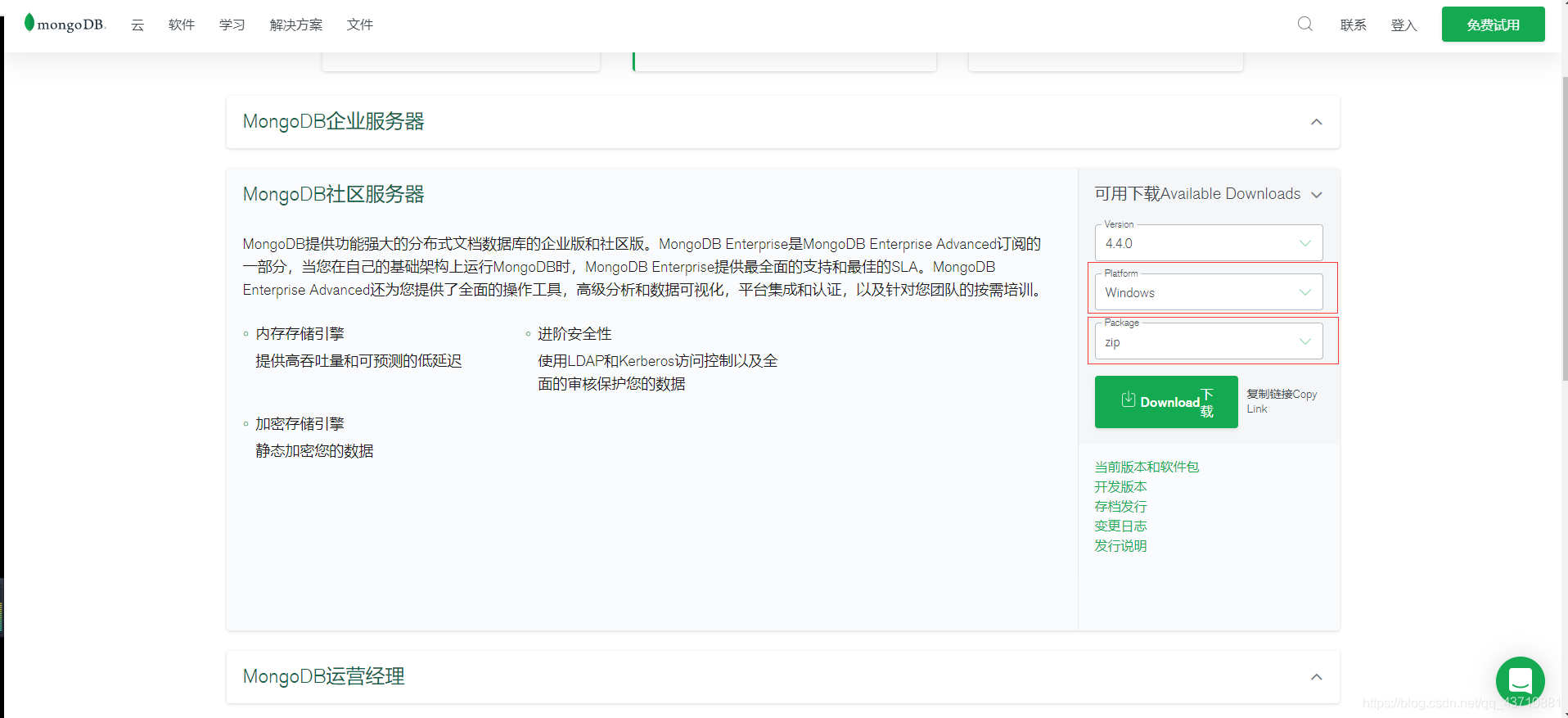1568x718 pixels.
Task: Expand the MongoDB企业服务器 section chevron
Action: pyautogui.click(x=1316, y=122)
